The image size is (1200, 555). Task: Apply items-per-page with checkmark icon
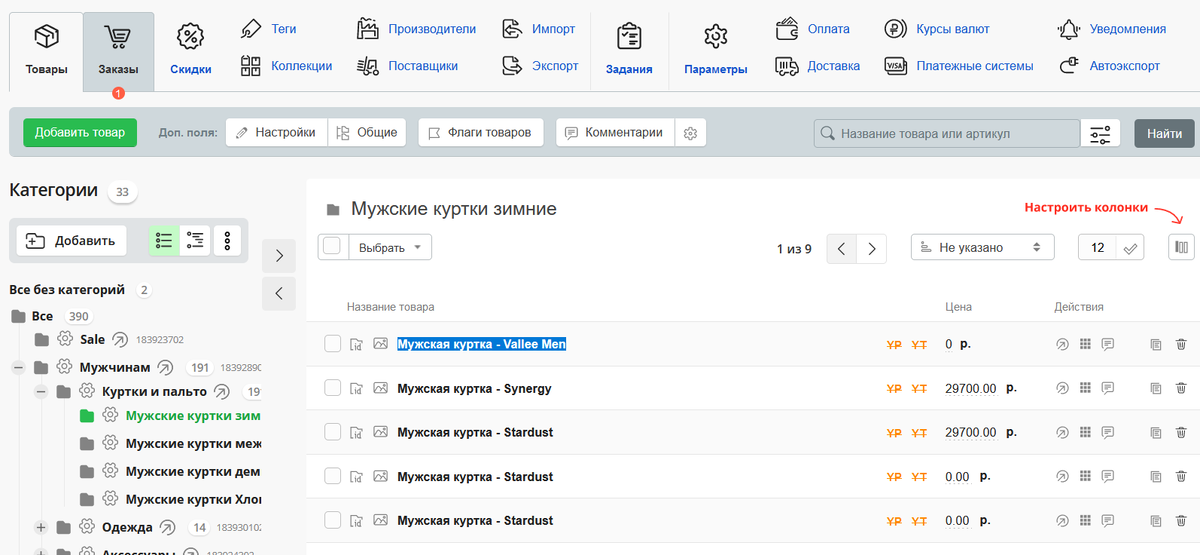click(x=1131, y=247)
